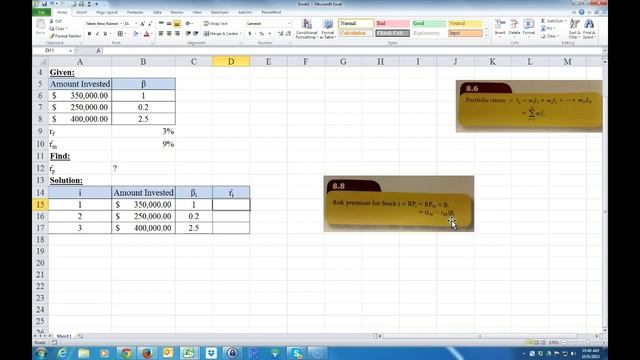The height and width of the screenshot is (360, 640).
Task: Save workbook from Quick Access Toolbar
Action: click(x=44, y=4)
